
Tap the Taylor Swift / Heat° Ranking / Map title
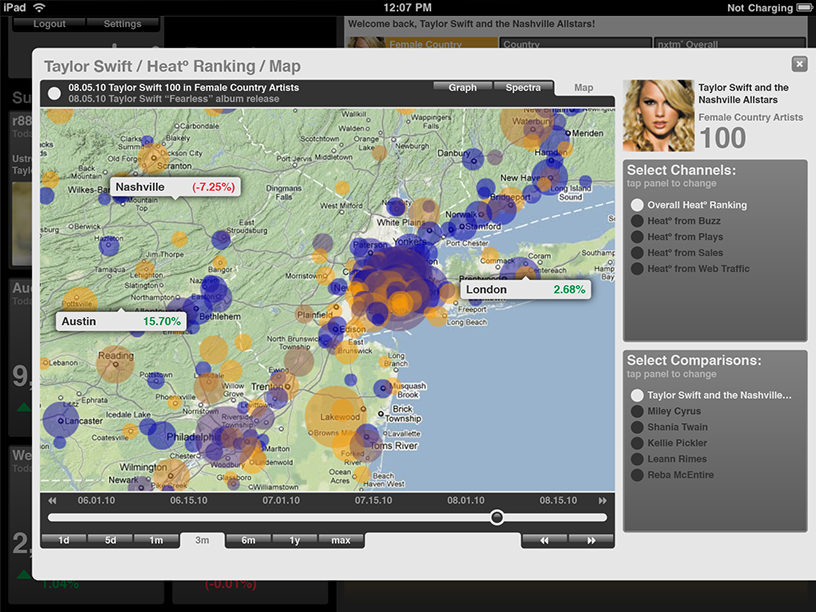172,67
